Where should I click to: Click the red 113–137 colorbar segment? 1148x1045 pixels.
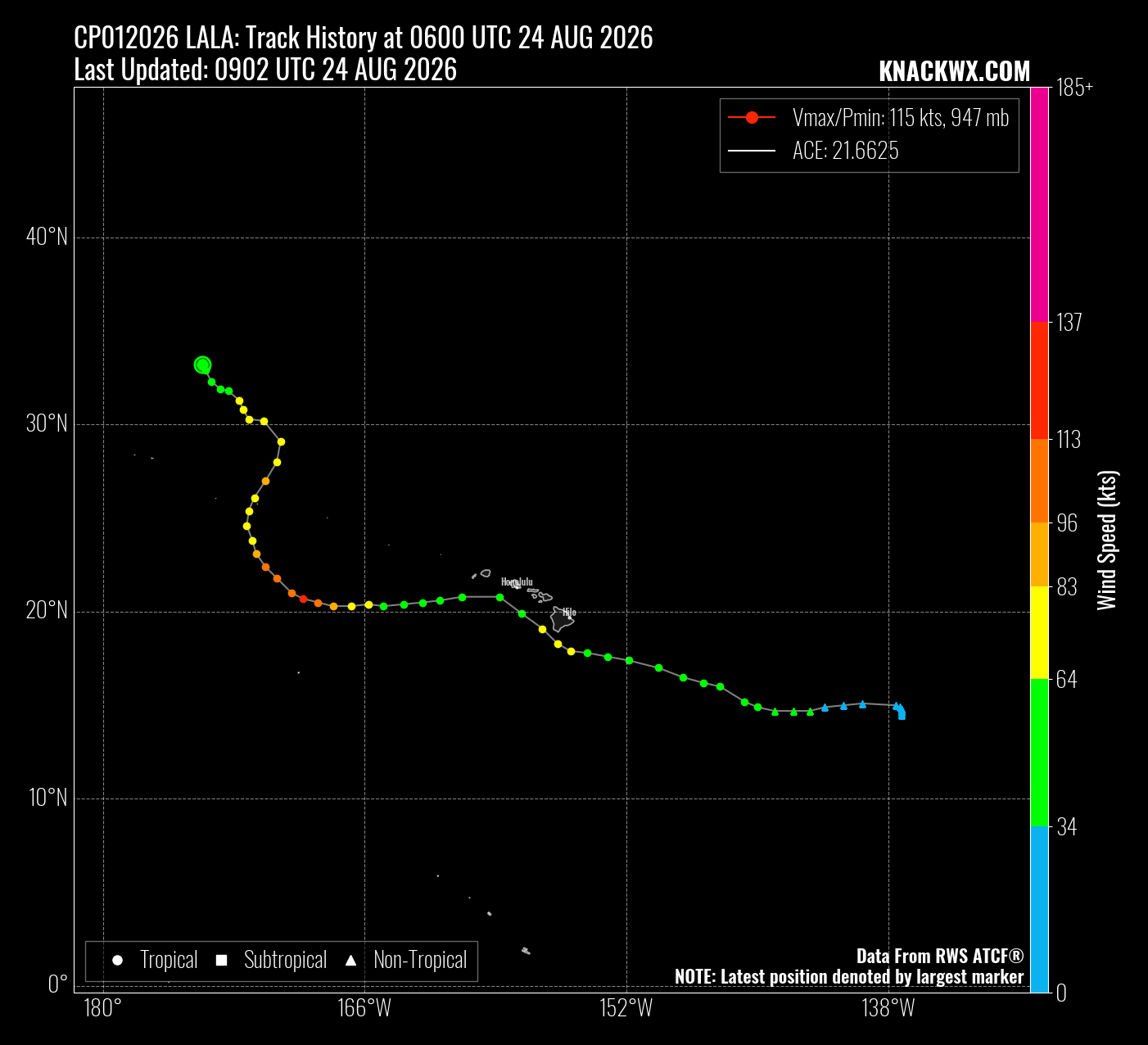coord(1039,381)
